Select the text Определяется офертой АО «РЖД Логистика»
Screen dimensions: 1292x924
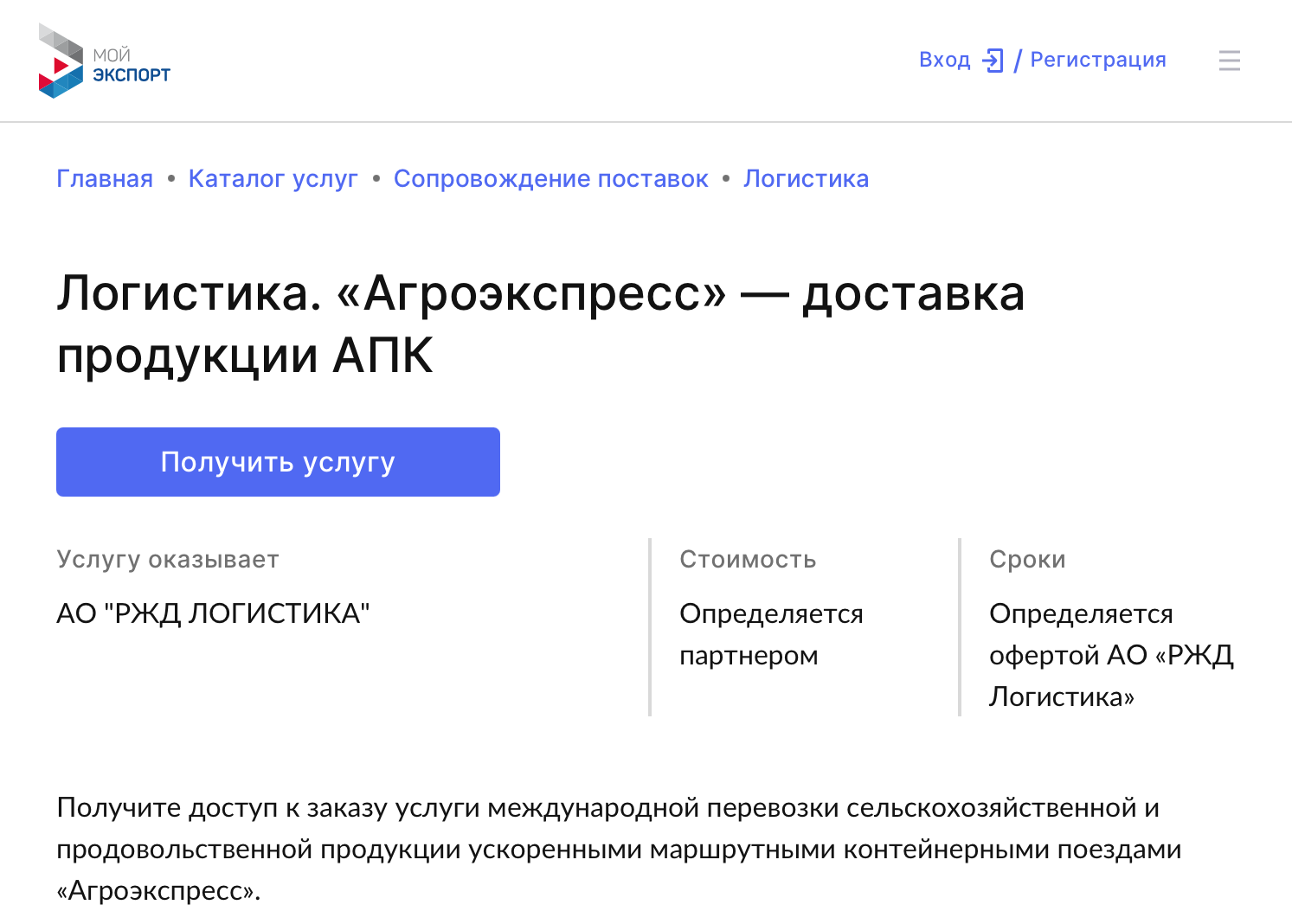coord(1111,655)
